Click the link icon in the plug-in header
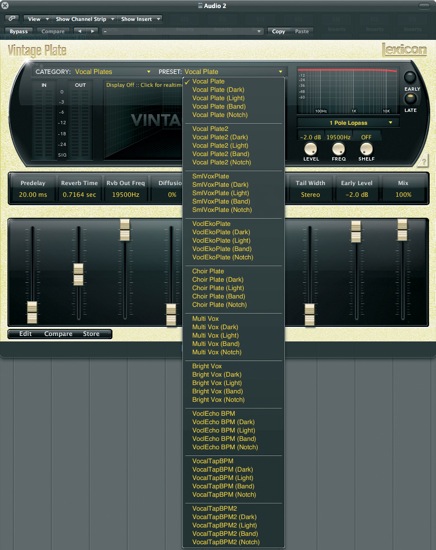The image size is (436, 550). 12,18
